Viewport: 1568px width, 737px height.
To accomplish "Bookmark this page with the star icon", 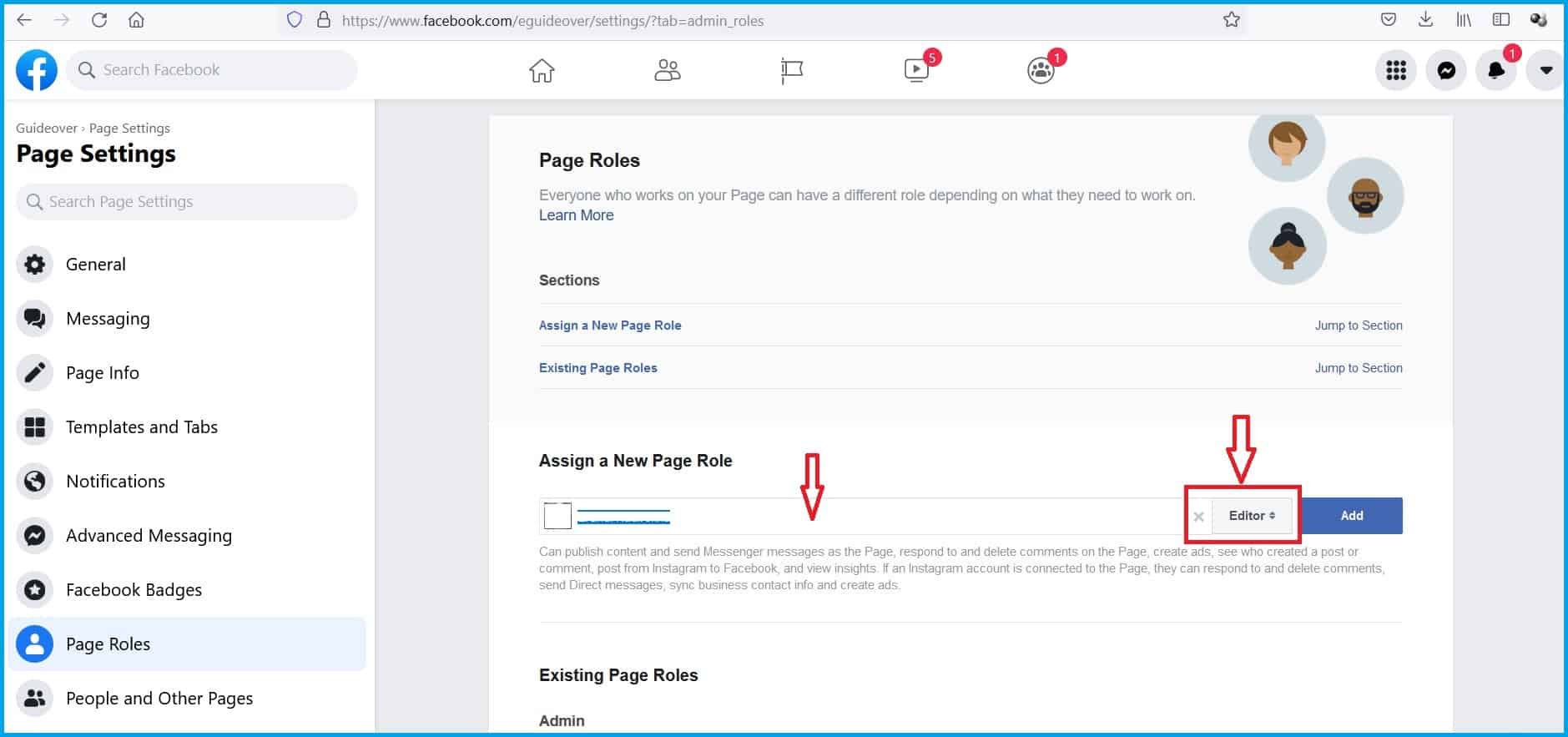I will 1232,20.
